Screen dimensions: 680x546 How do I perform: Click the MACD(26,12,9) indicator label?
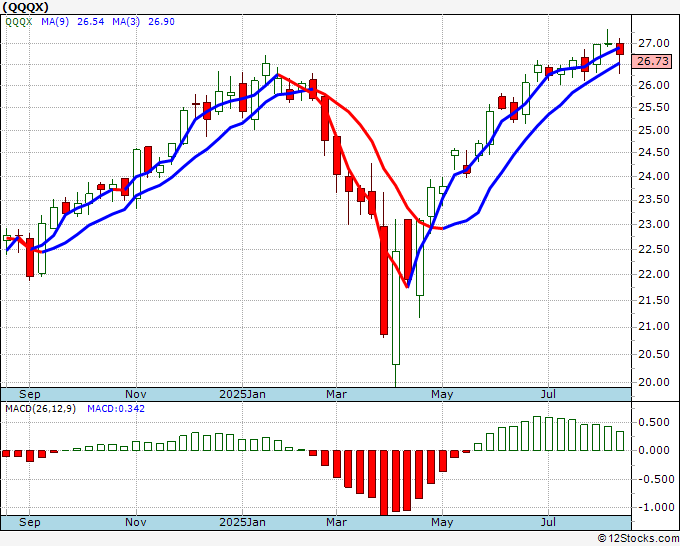pyautogui.click(x=40, y=409)
